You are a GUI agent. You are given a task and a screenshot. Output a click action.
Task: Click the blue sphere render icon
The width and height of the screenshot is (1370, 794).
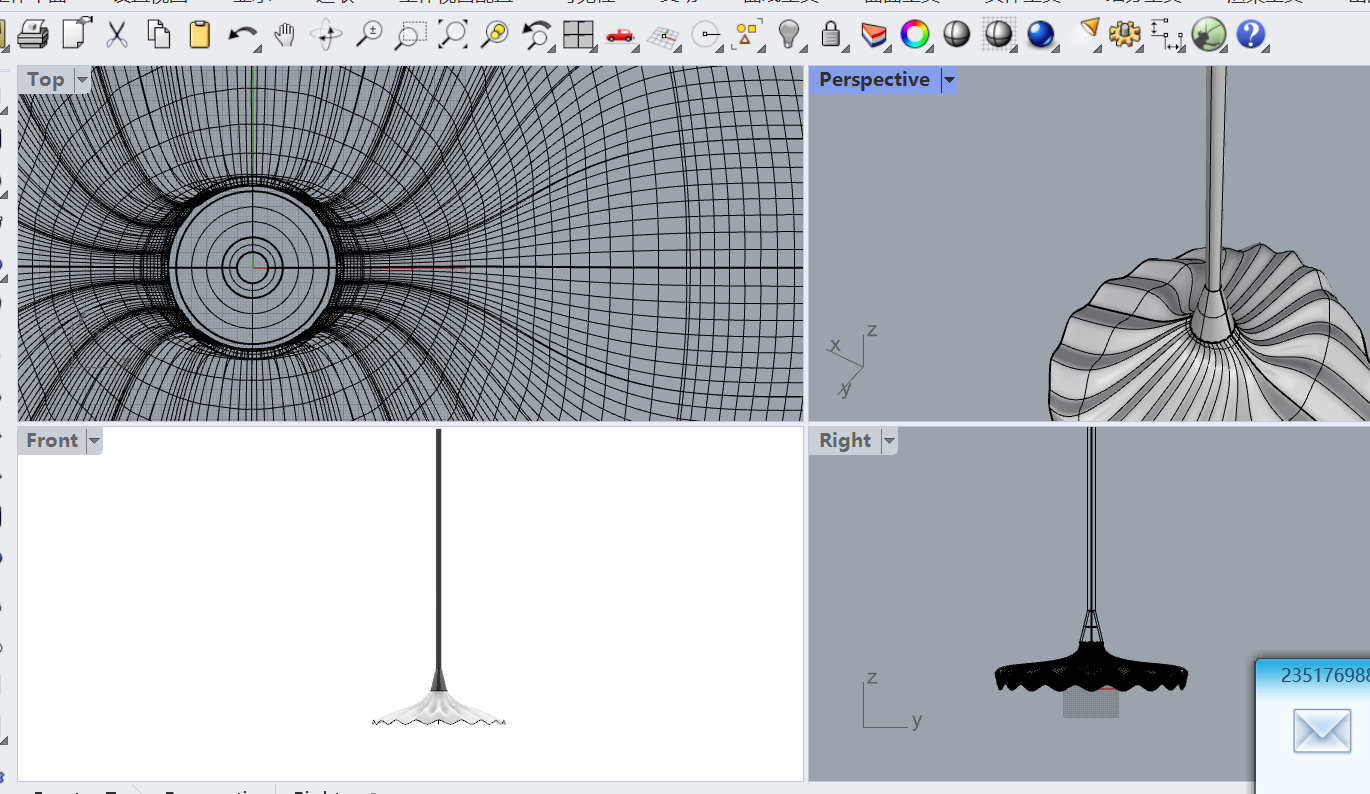[1041, 35]
